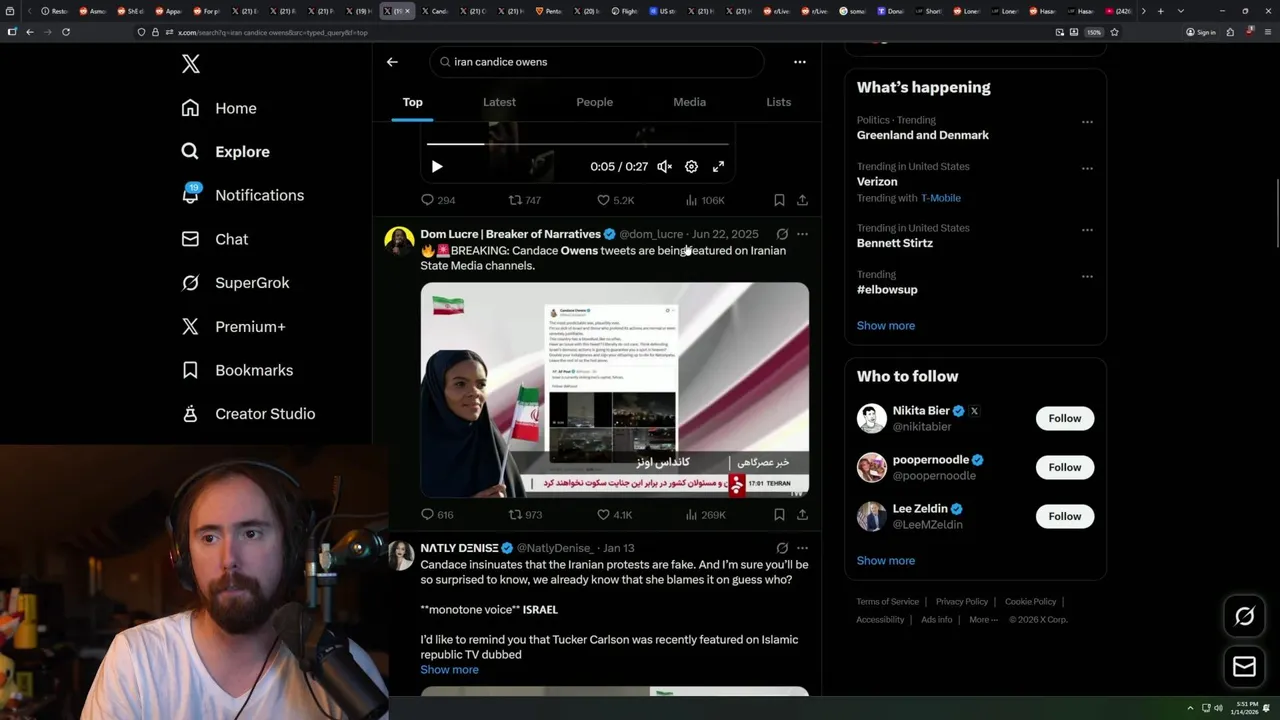
Task: Switch to the People tab
Action: (594, 102)
